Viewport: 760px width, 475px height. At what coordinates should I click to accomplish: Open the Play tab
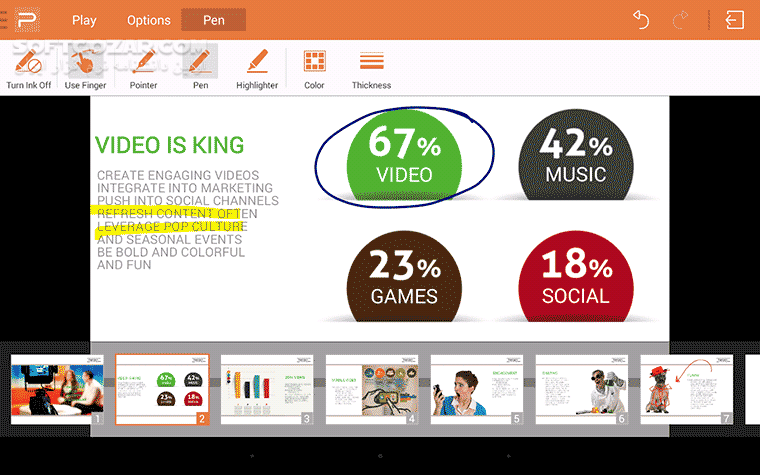[x=84, y=20]
